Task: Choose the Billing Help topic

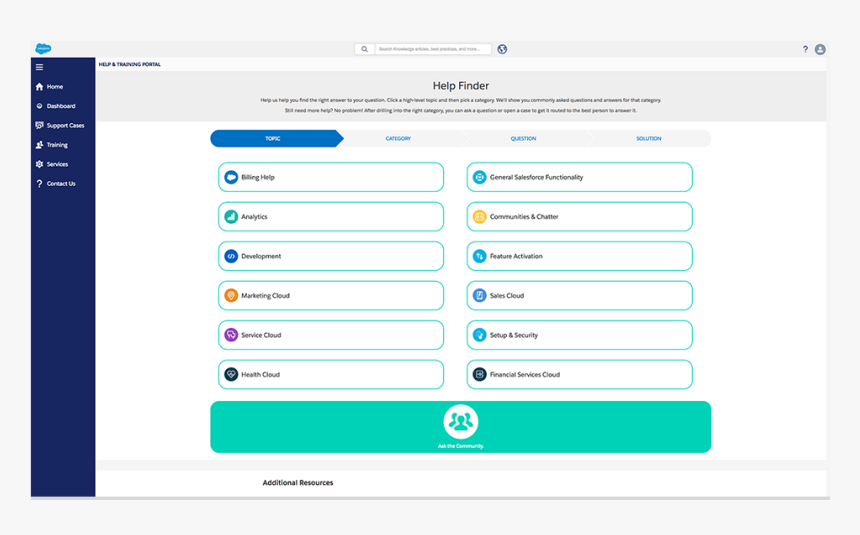Action: click(x=331, y=177)
